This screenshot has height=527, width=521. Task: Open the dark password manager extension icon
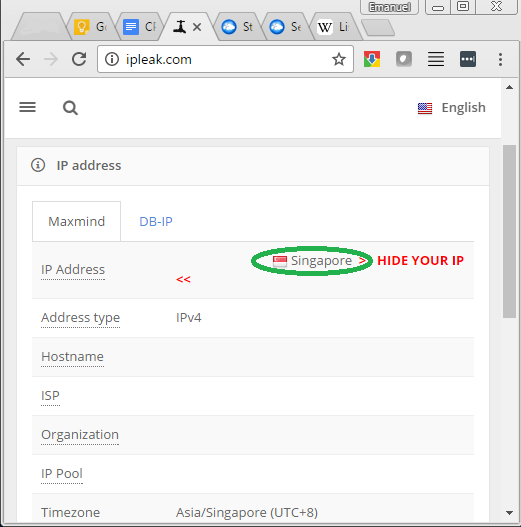[468, 59]
